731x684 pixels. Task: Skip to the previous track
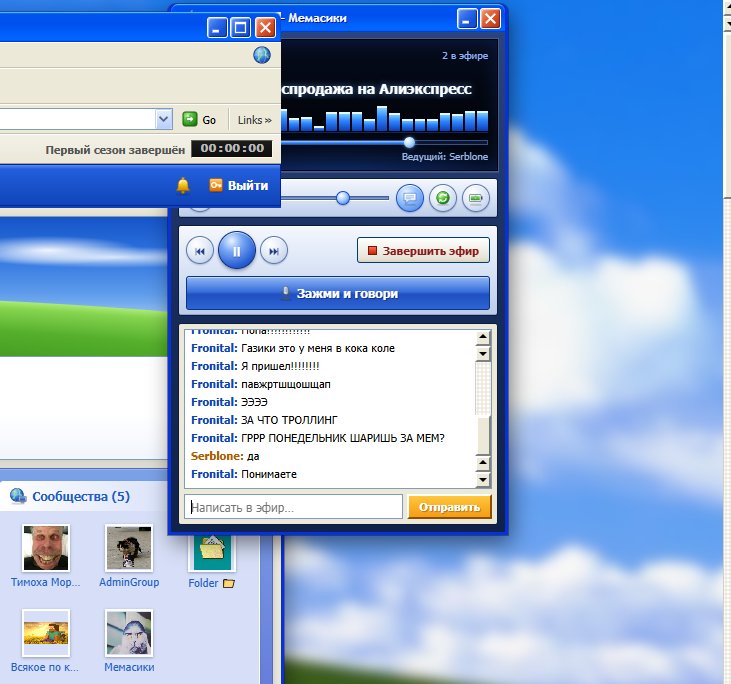coord(200,251)
